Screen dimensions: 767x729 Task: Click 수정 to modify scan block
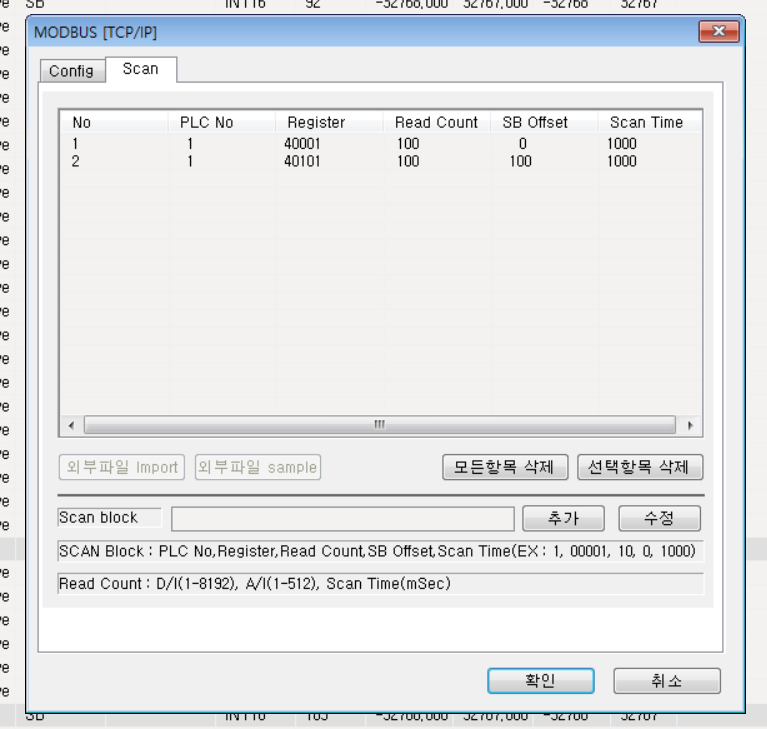[x=659, y=518]
